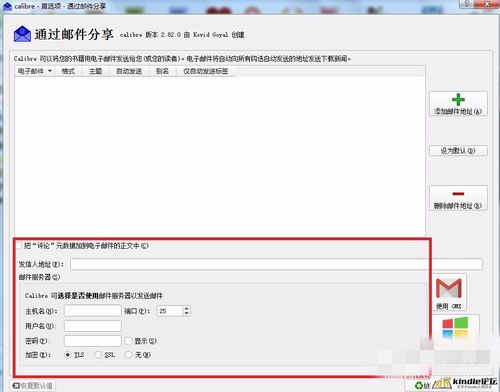Select no encryption option
Screen dimensions: 500x392
(x=128, y=355)
